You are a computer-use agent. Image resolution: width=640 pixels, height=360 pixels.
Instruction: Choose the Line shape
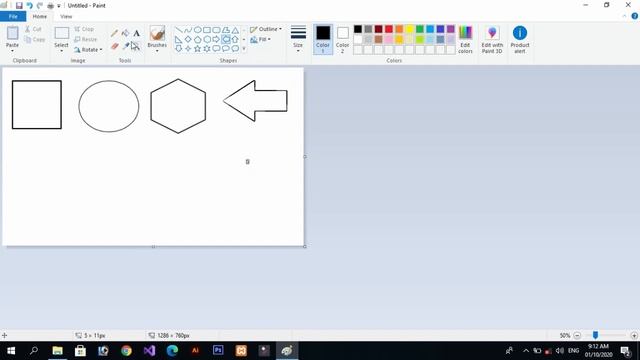(179, 30)
